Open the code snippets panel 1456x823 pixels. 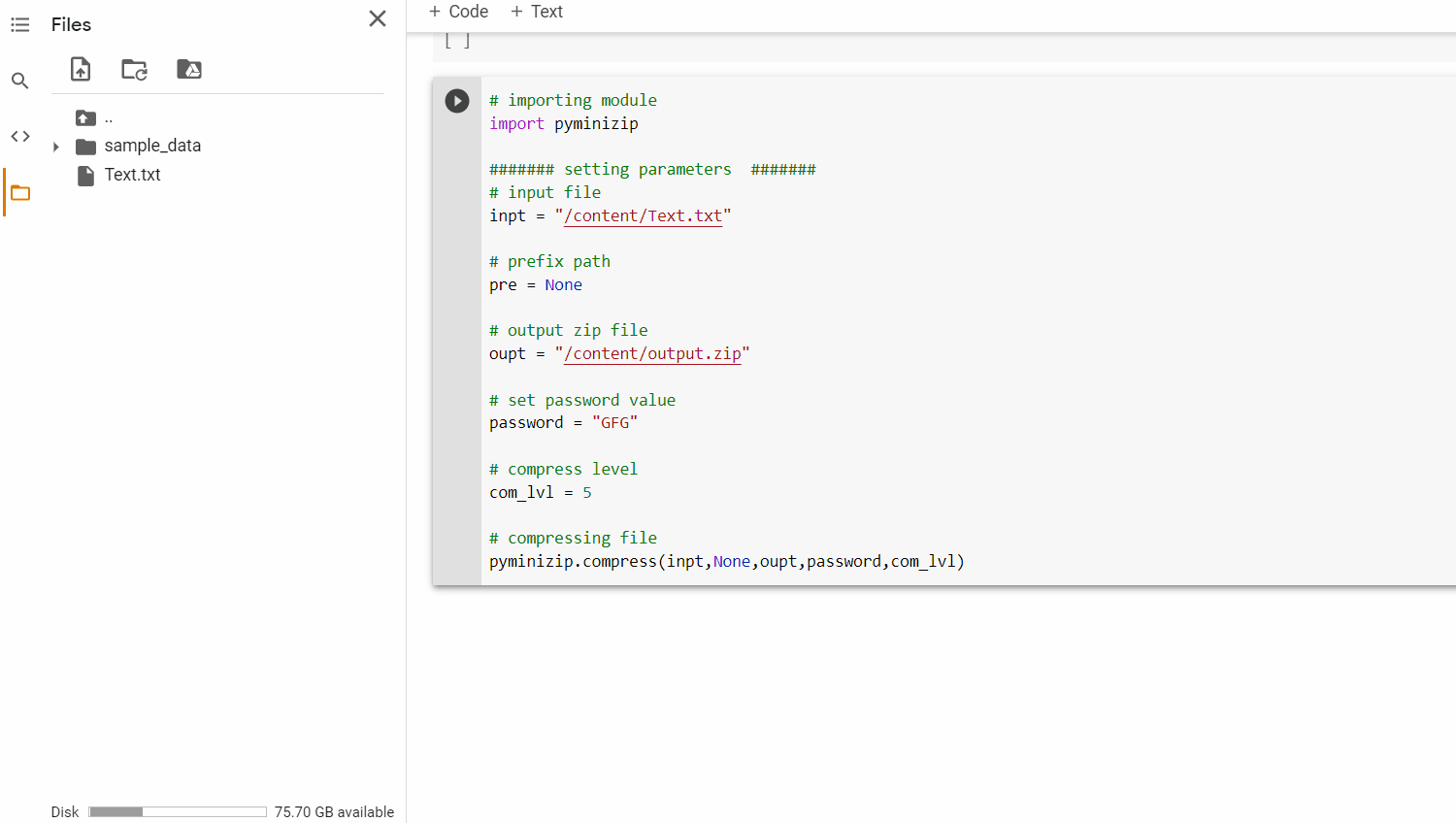click(19, 136)
